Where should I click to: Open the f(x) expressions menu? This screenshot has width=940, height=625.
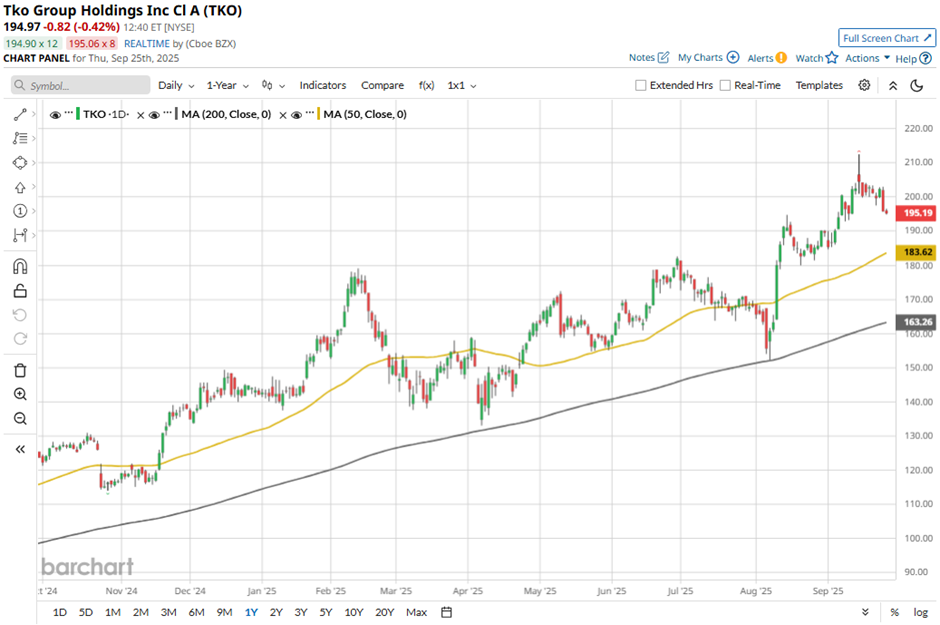tap(426, 85)
